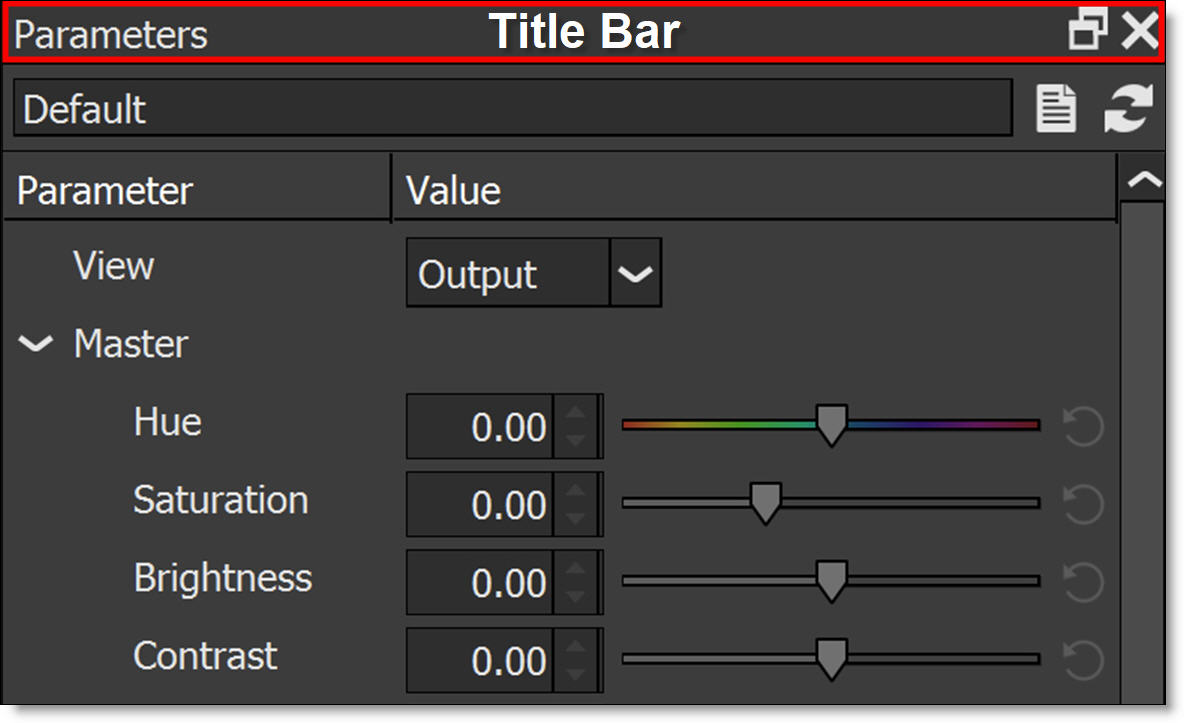Click the Saturation slider handle

[765, 503]
